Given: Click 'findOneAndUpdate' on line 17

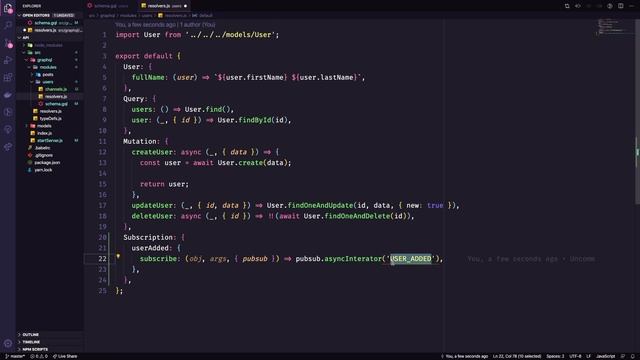Looking at the screenshot, I should pyautogui.click(x=320, y=205).
